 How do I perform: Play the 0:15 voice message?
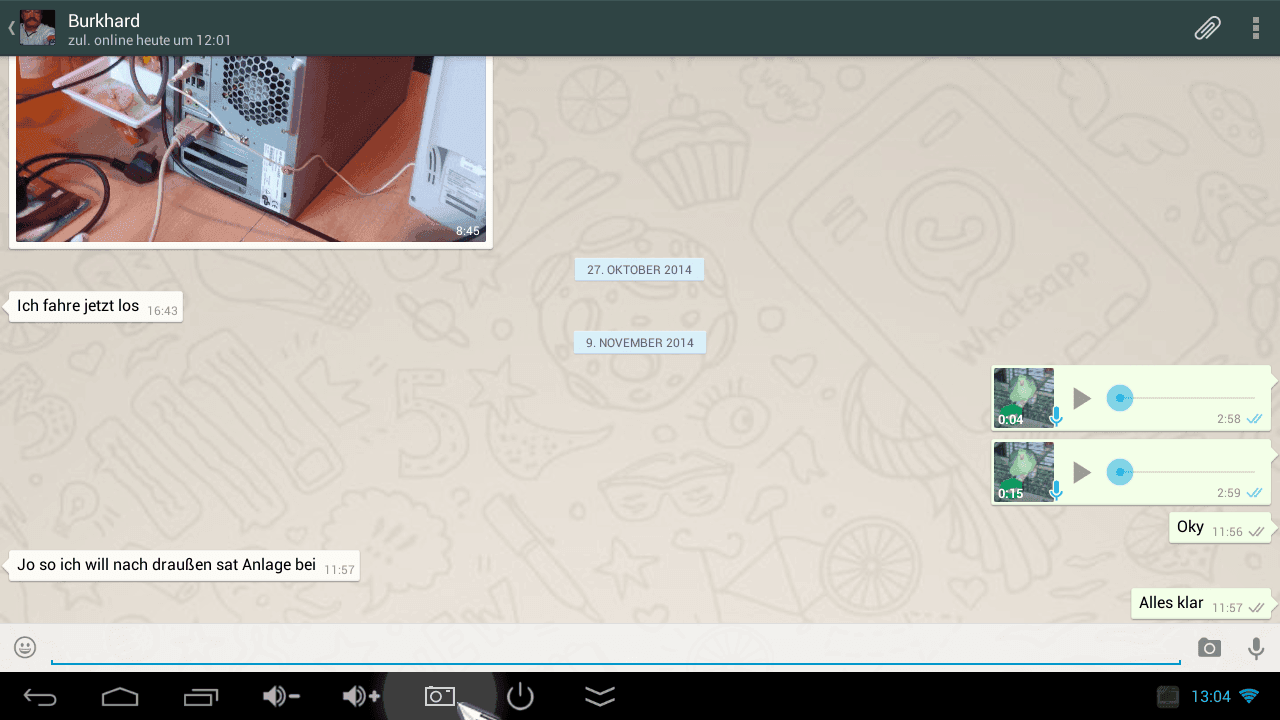(1081, 472)
